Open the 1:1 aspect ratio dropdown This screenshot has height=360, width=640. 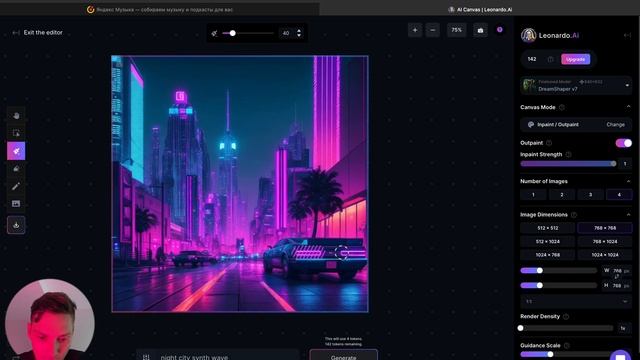(x=576, y=302)
